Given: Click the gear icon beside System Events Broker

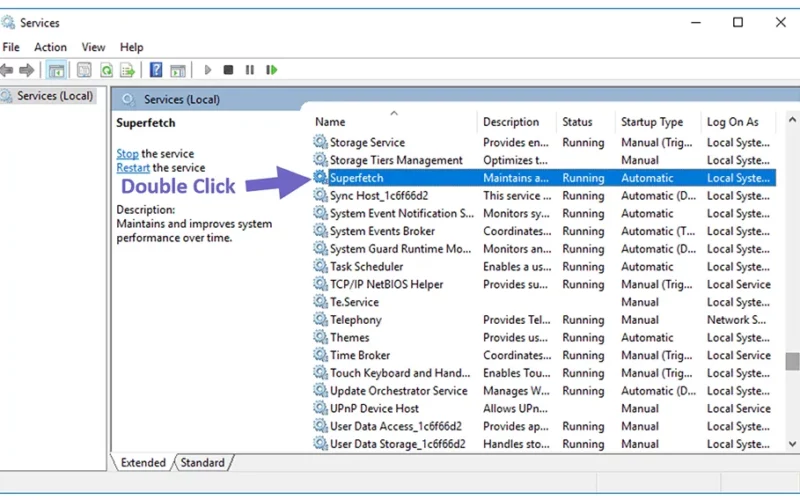Looking at the screenshot, I should [x=320, y=231].
